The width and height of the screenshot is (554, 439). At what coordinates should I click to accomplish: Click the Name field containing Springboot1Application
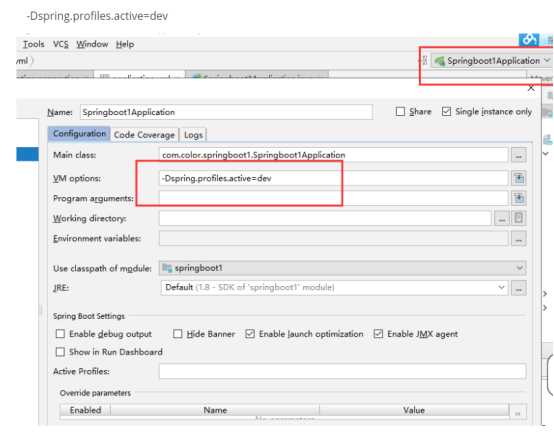[x=226, y=112]
